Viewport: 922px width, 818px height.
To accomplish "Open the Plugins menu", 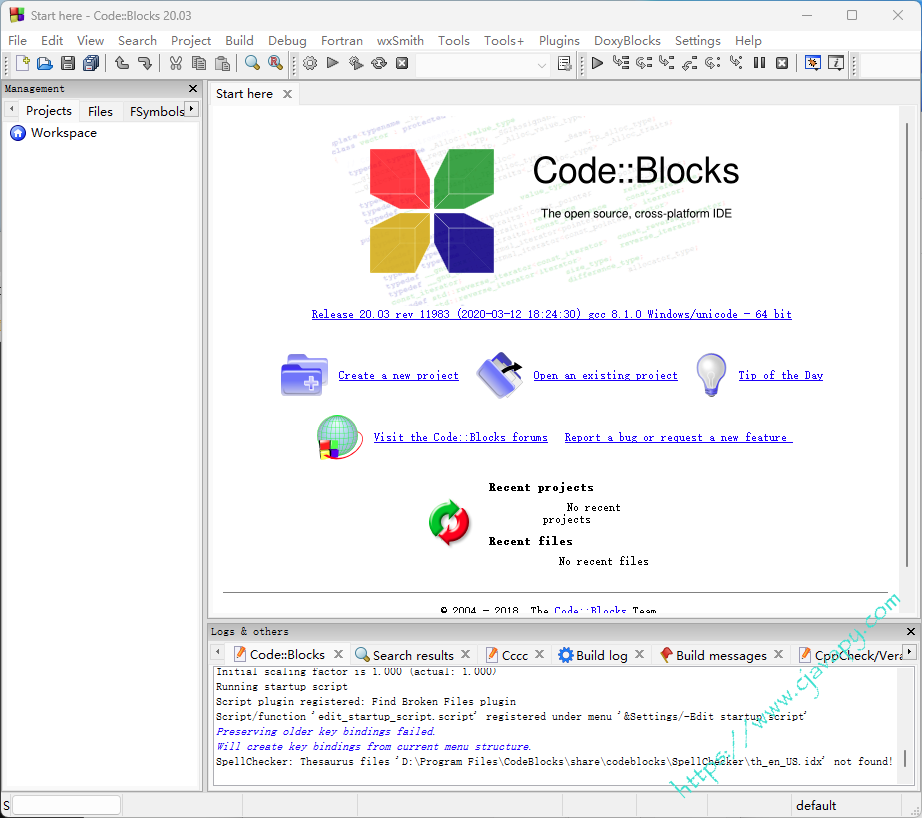I will pos(559,41).
